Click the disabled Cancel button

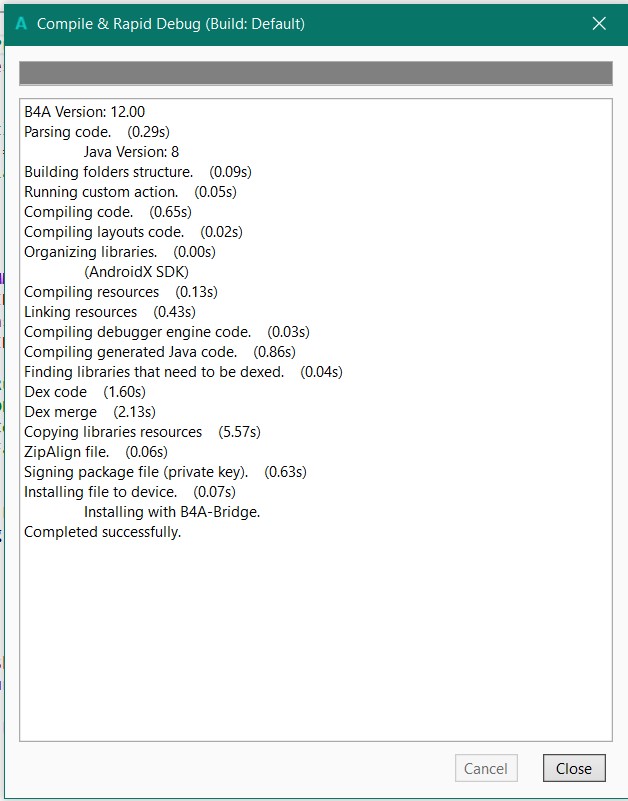pos(486,768)
